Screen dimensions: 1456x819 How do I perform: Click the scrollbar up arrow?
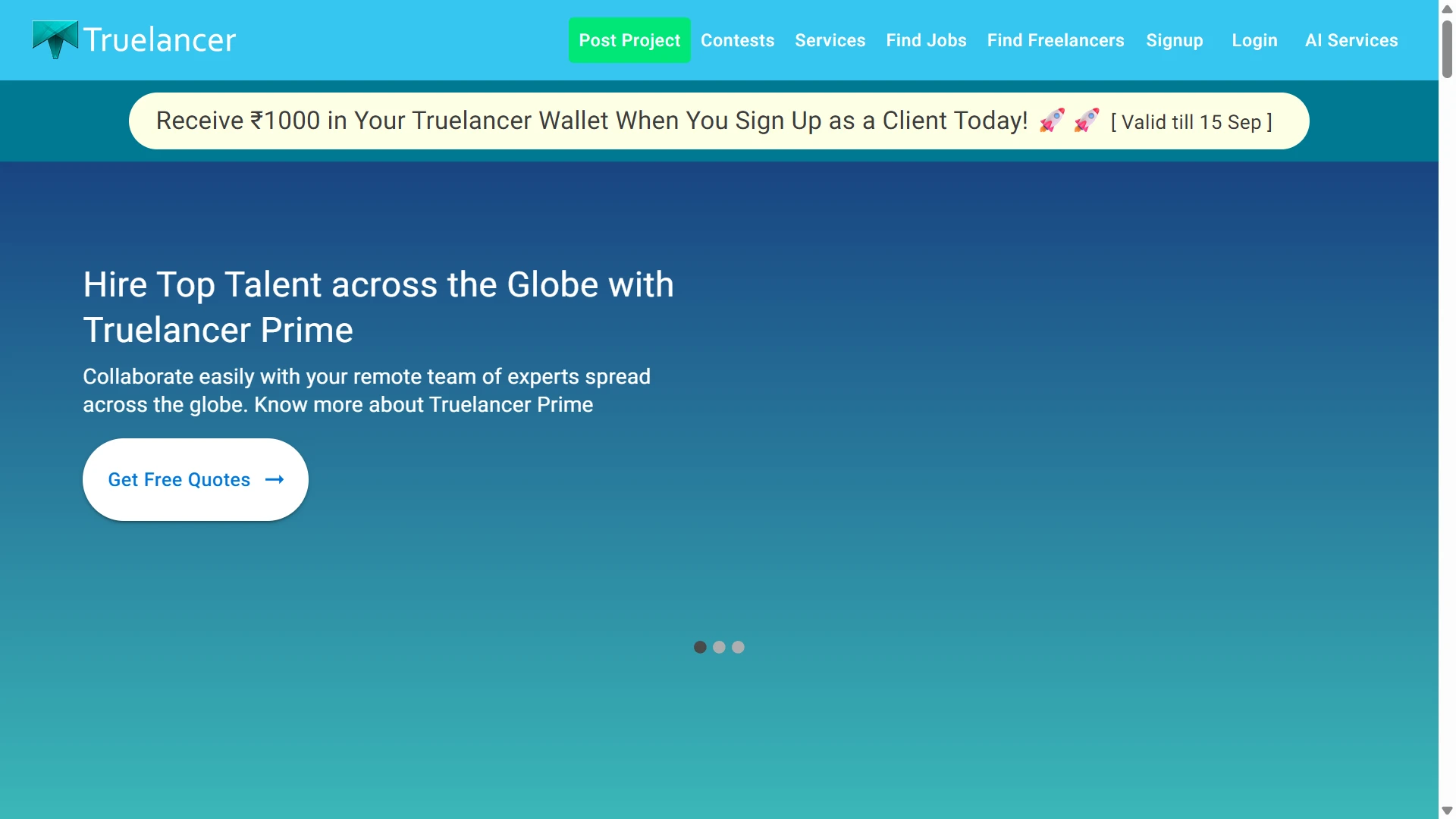[x=1447, y=8]
